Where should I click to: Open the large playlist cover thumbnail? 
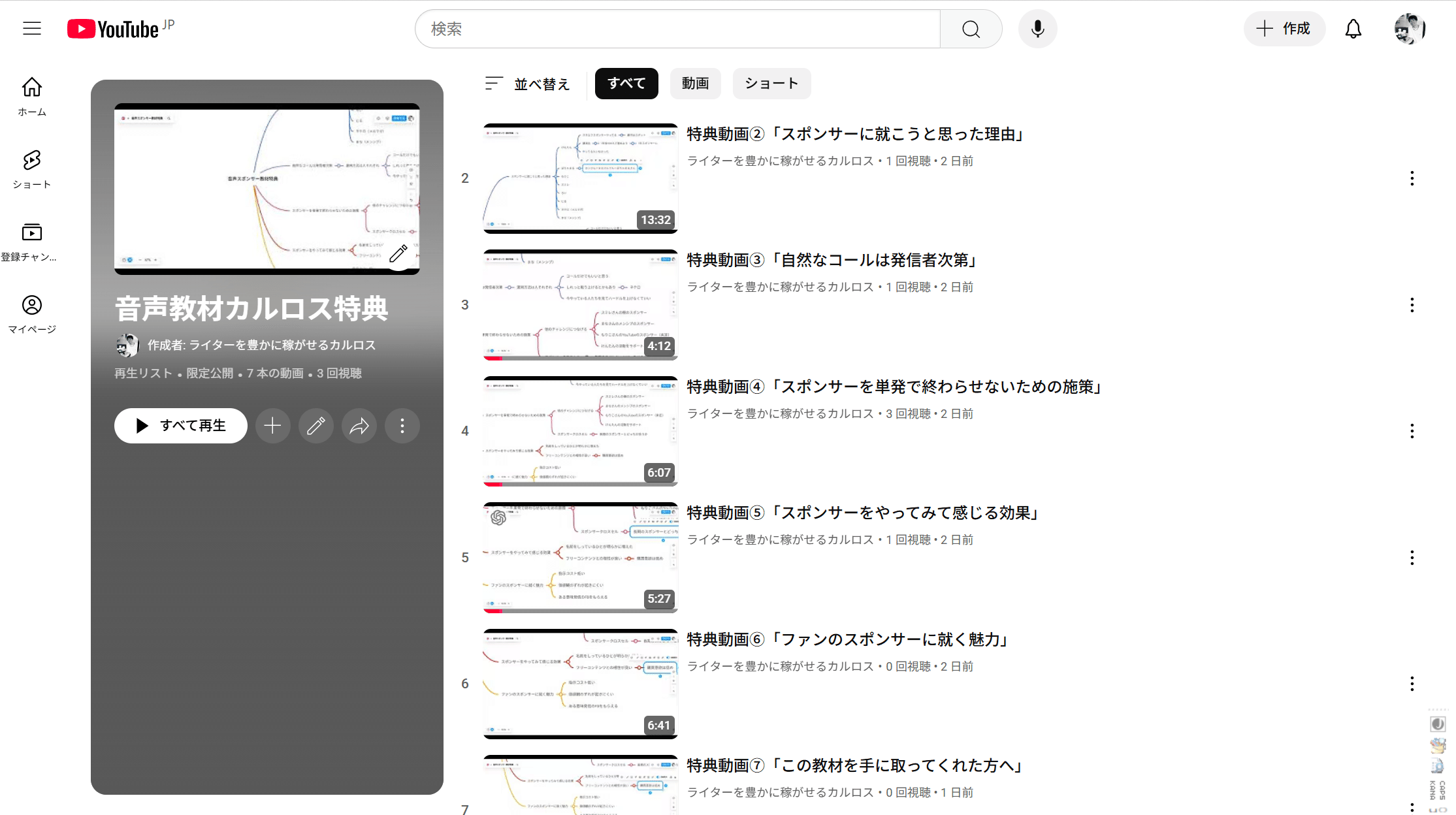point(267,189)
